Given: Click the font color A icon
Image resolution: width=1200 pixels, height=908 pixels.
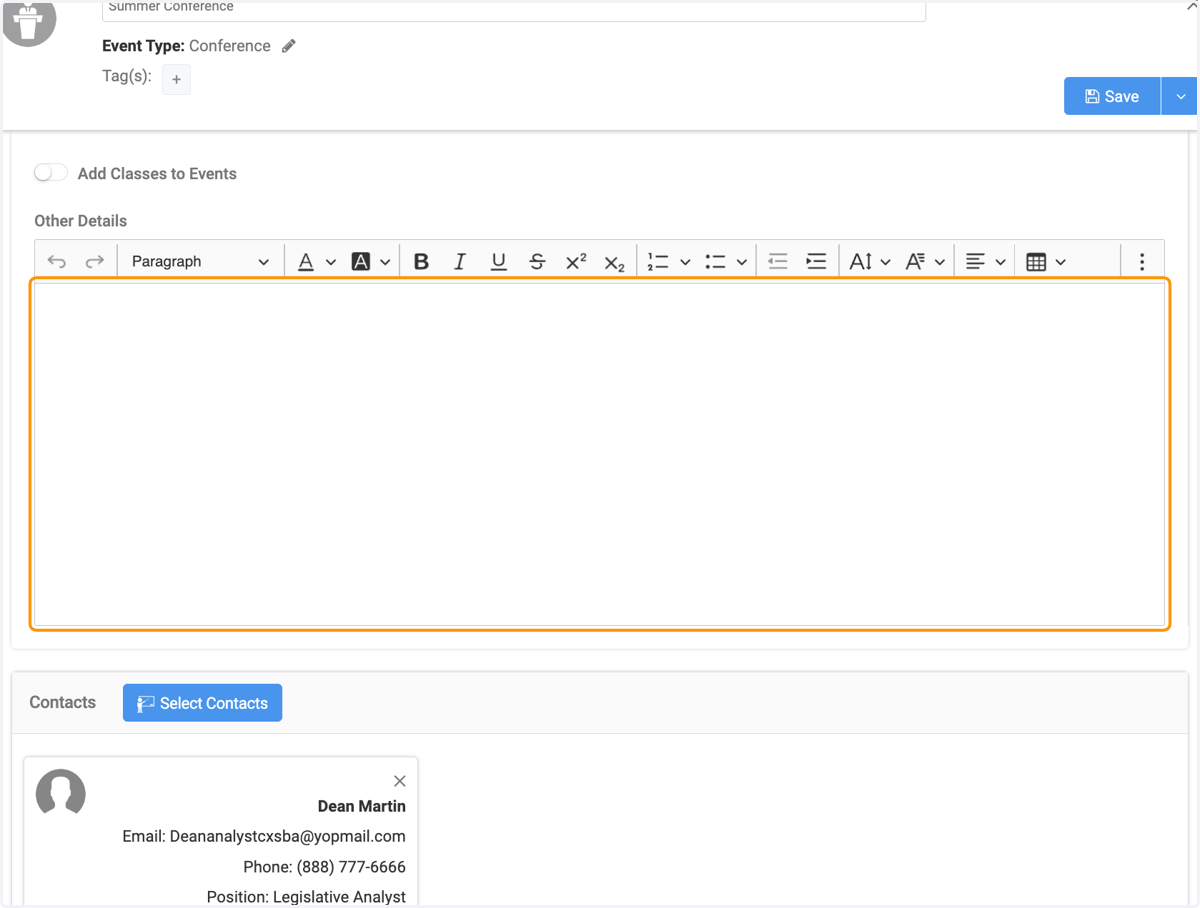Looking at the screenshot, I should [306, 261].
